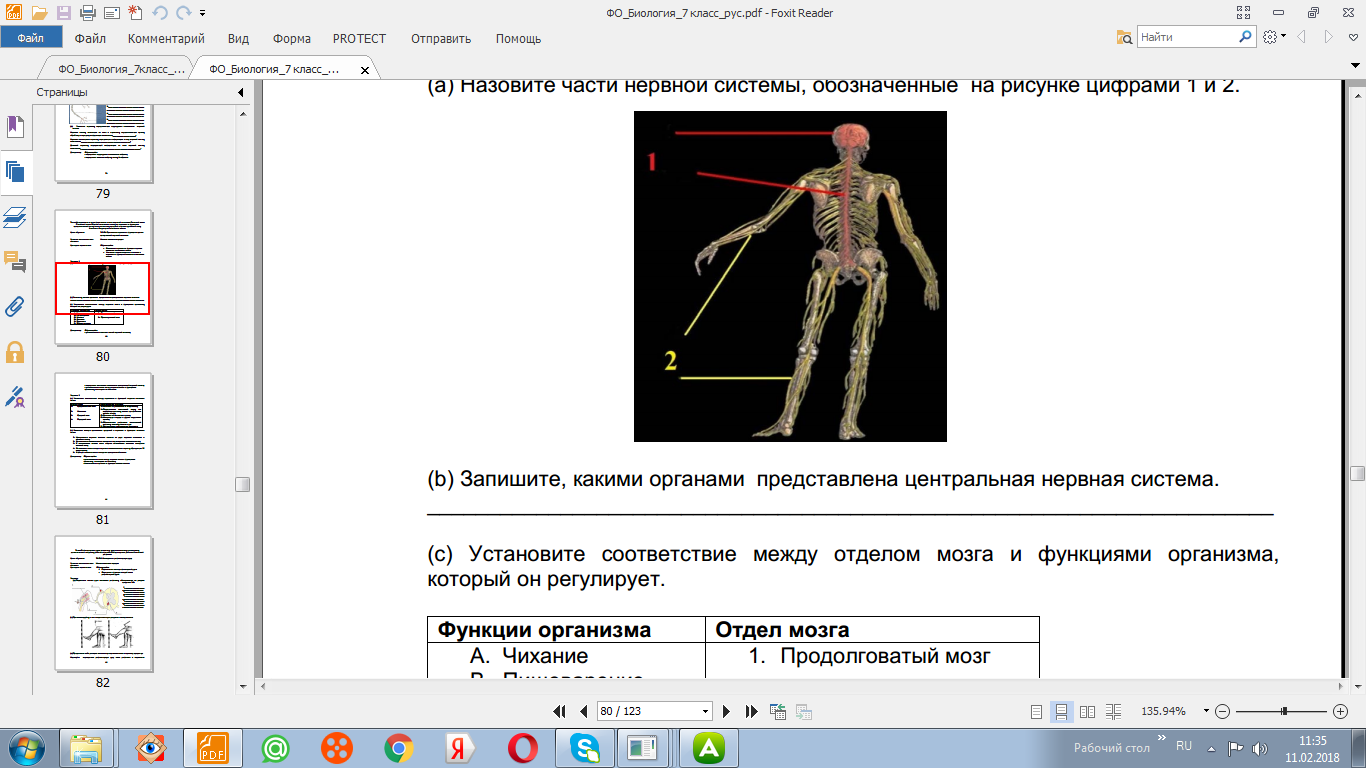Go to the last page of document
1366x768 pixels.
click(x=752, y=711)
